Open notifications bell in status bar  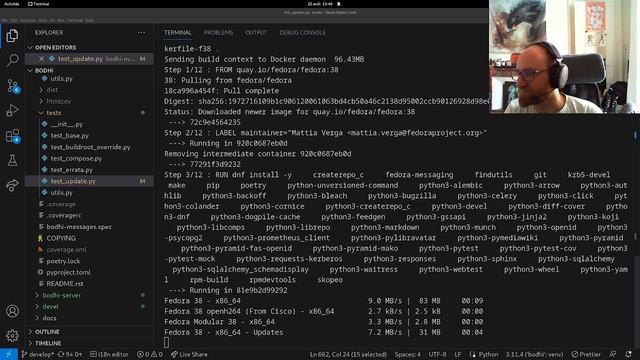(x=628, y=354)
